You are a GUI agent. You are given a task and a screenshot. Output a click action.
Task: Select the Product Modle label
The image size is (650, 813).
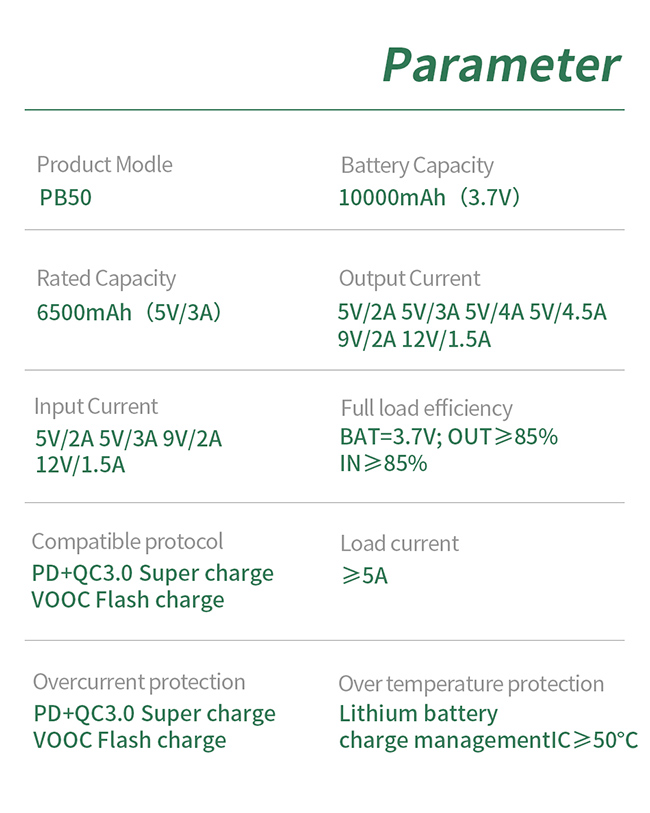pos(105,164)
